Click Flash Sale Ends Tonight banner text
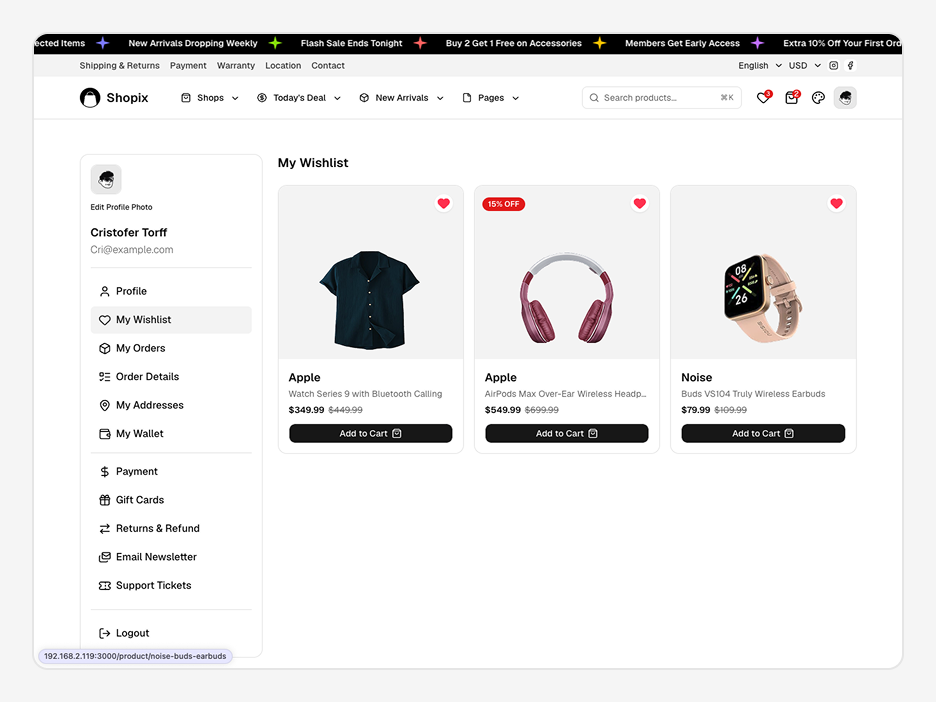The width and height of the screenshot is (936, 702). click(x=352, y=43)
